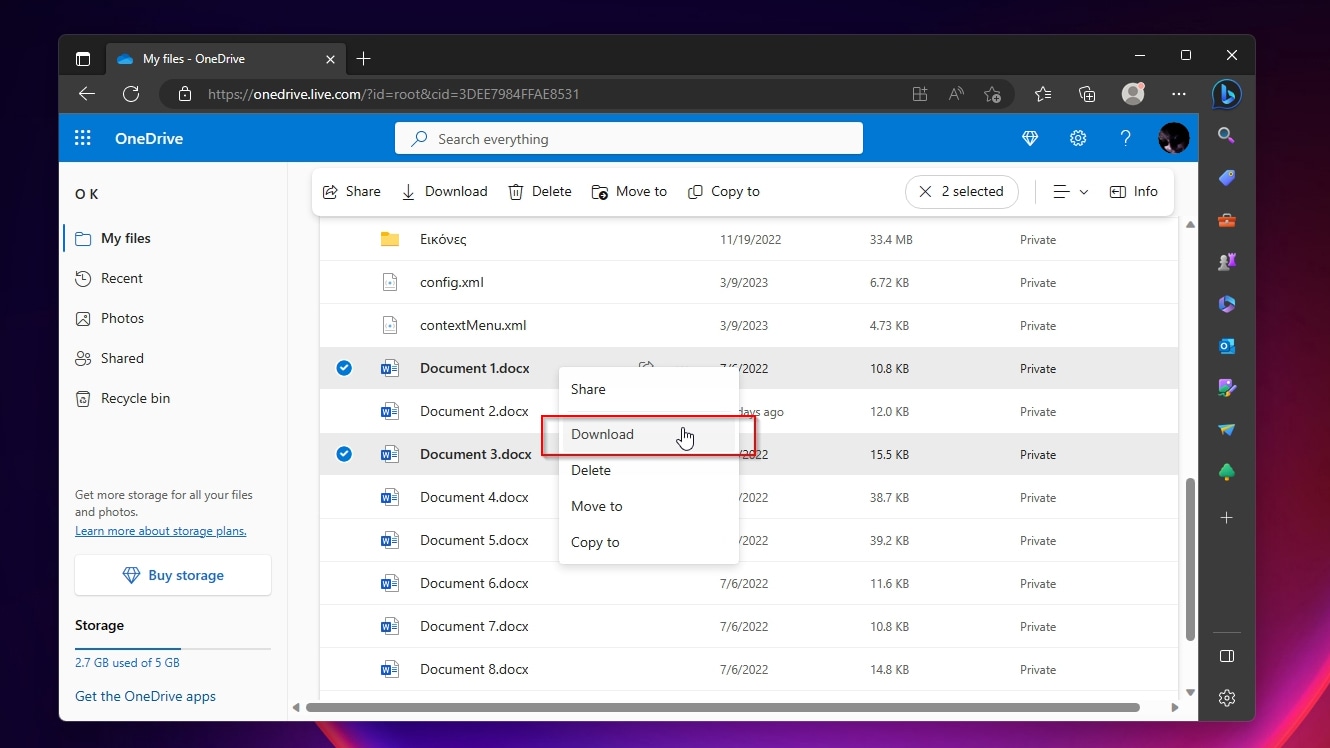Clear the 2 selected items
Screen dimensions: 1330x748
(961, 192)
